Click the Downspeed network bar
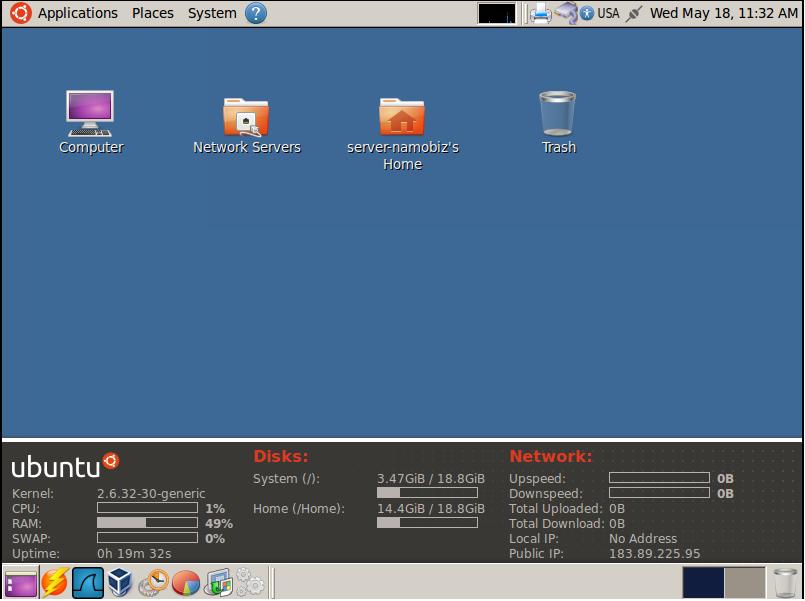 click(659, 493)
